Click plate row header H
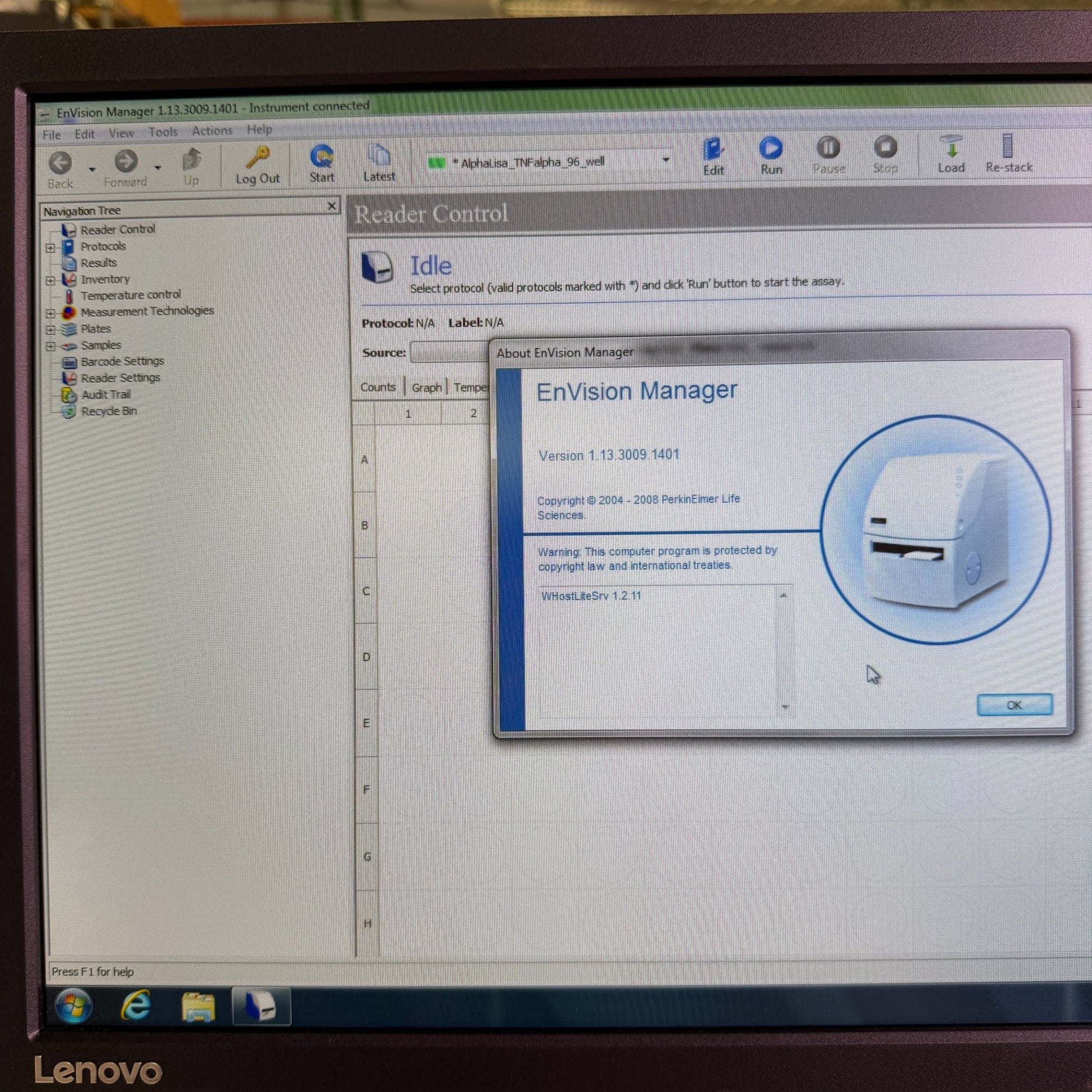 [x=368, y=924]
